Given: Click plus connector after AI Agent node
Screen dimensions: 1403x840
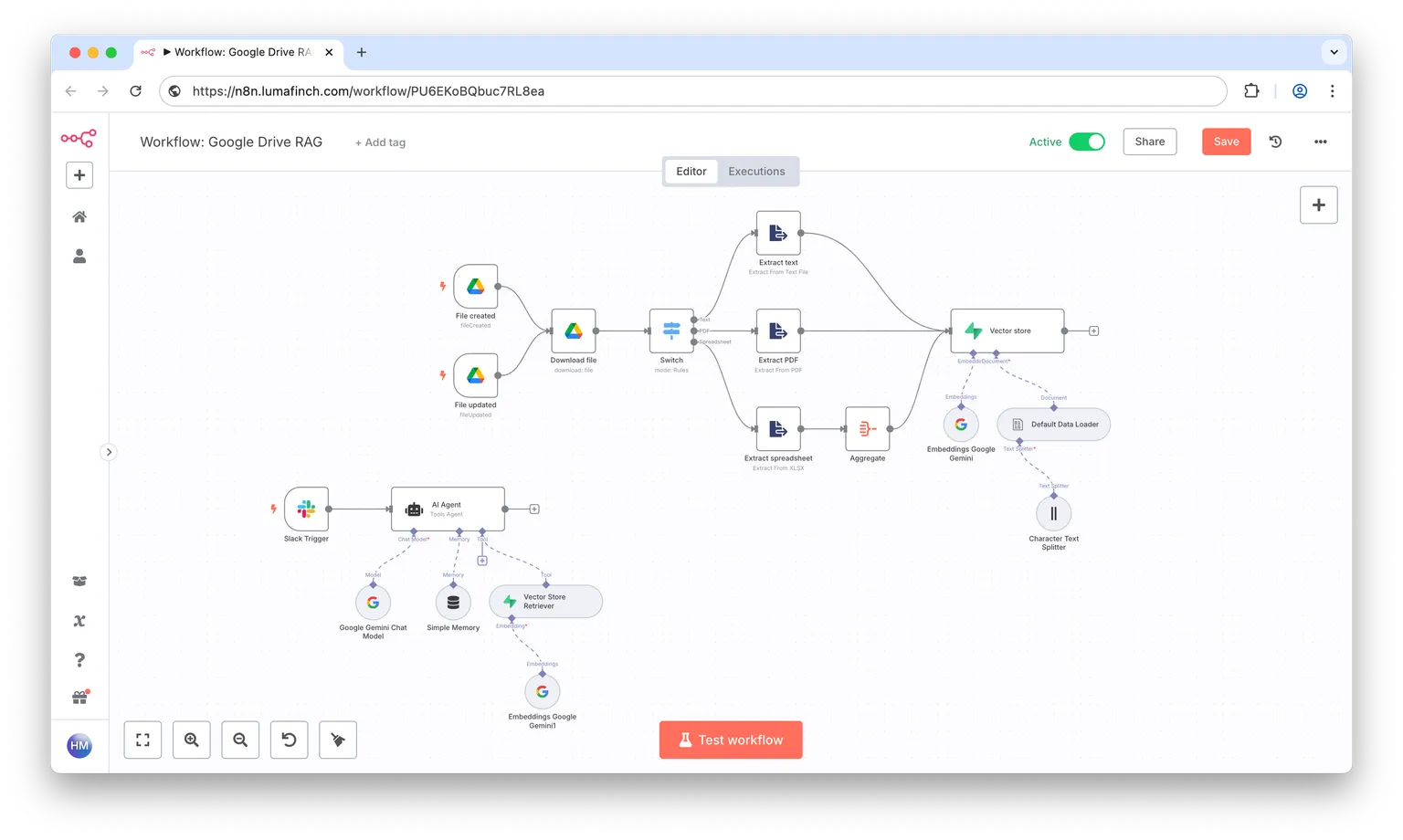Looking at the screenshot, I should click(534, 509).
